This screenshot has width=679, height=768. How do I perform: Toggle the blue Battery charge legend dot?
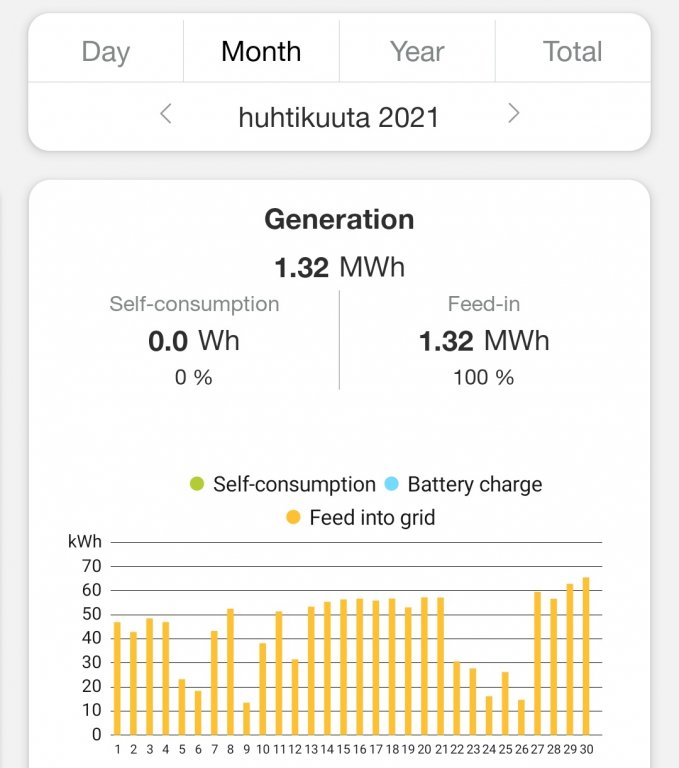click(x=391, y=485)
